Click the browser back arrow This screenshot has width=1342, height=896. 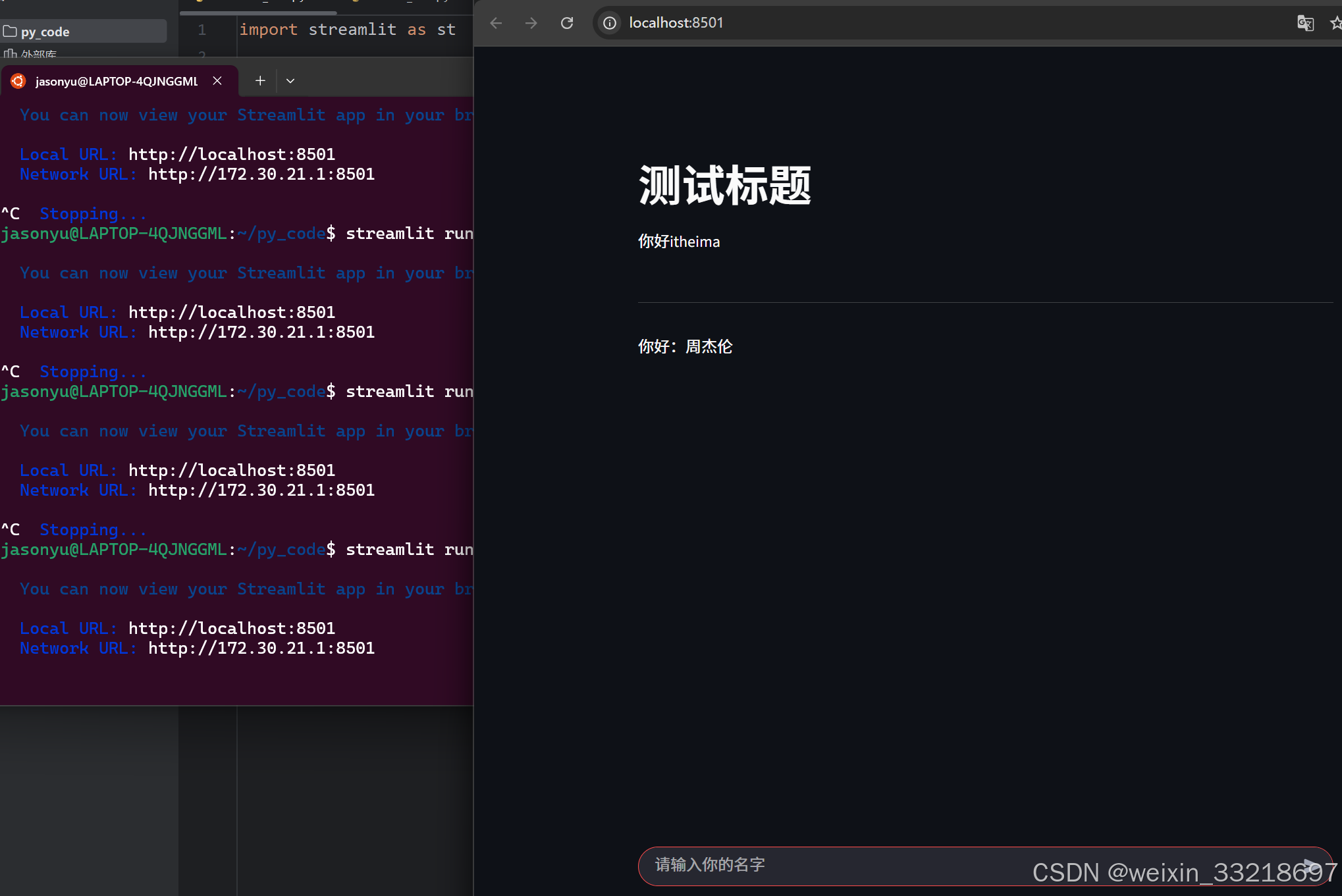coord(496,23)
